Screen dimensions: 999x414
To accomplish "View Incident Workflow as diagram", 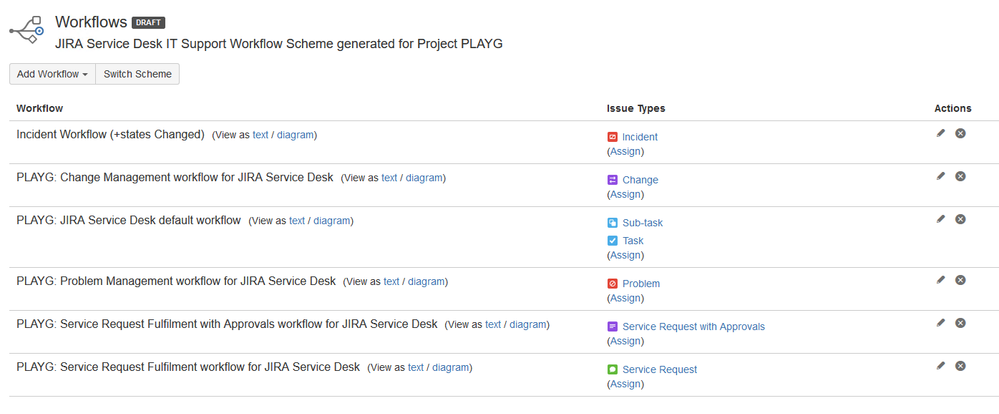I will (x=295, y=135).
